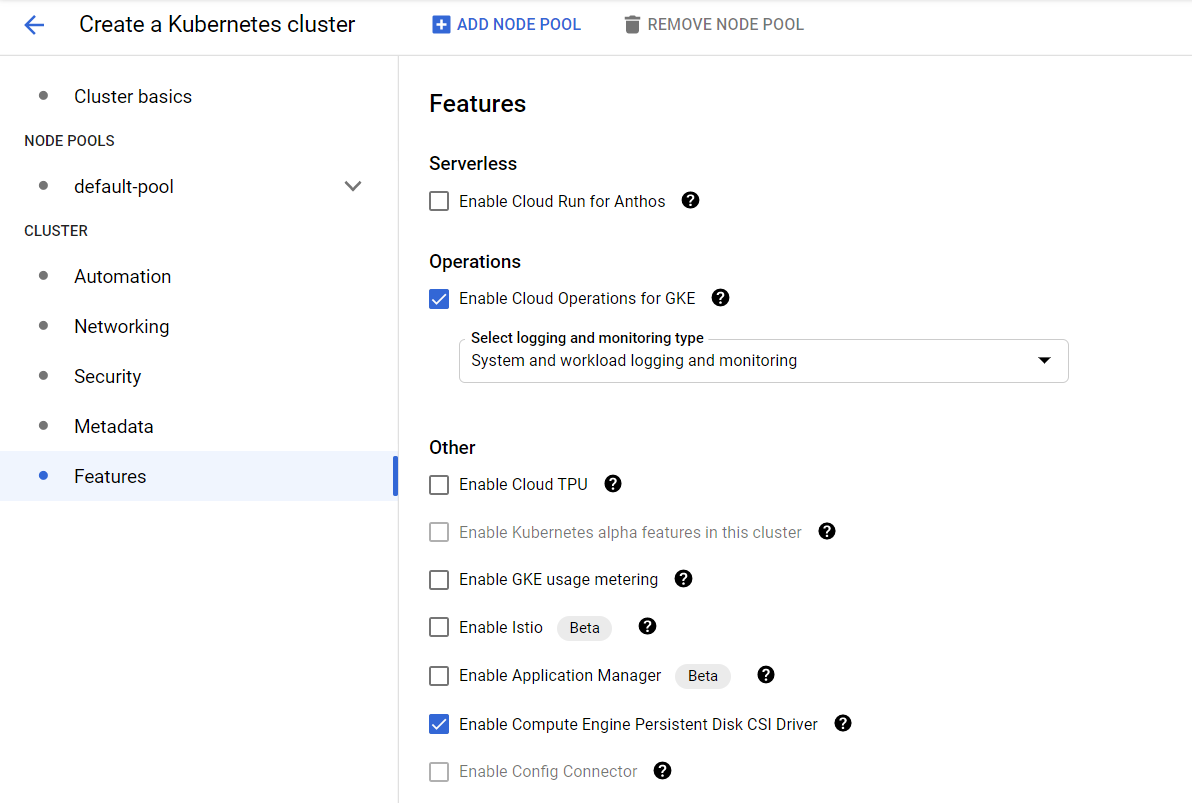Viewport: 1192px width, 803px height.
Task: Expand default-pool chevron in sidebar
Action: [x=353, y=186]
